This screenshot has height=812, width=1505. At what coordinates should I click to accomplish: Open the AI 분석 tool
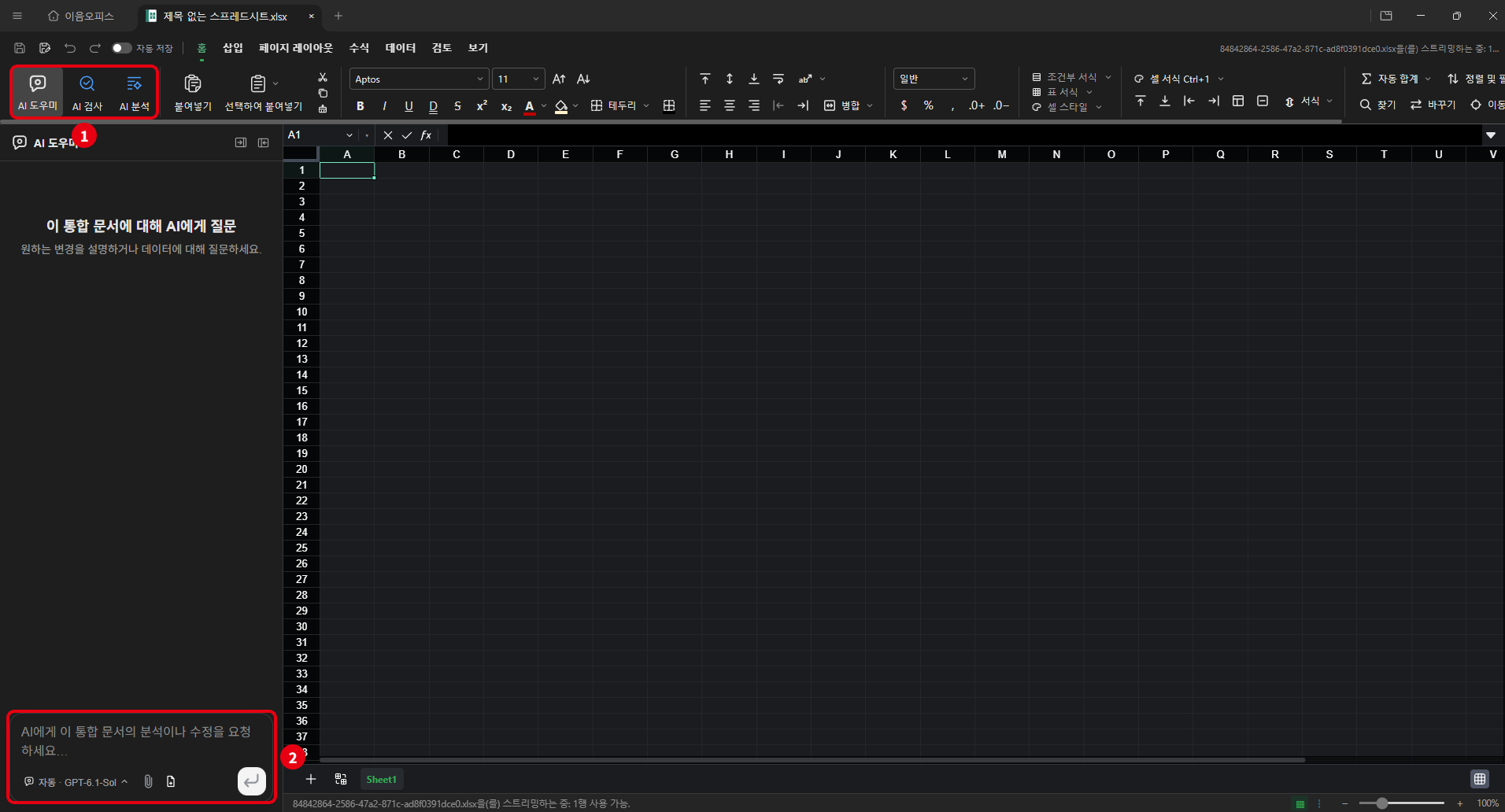135,92
